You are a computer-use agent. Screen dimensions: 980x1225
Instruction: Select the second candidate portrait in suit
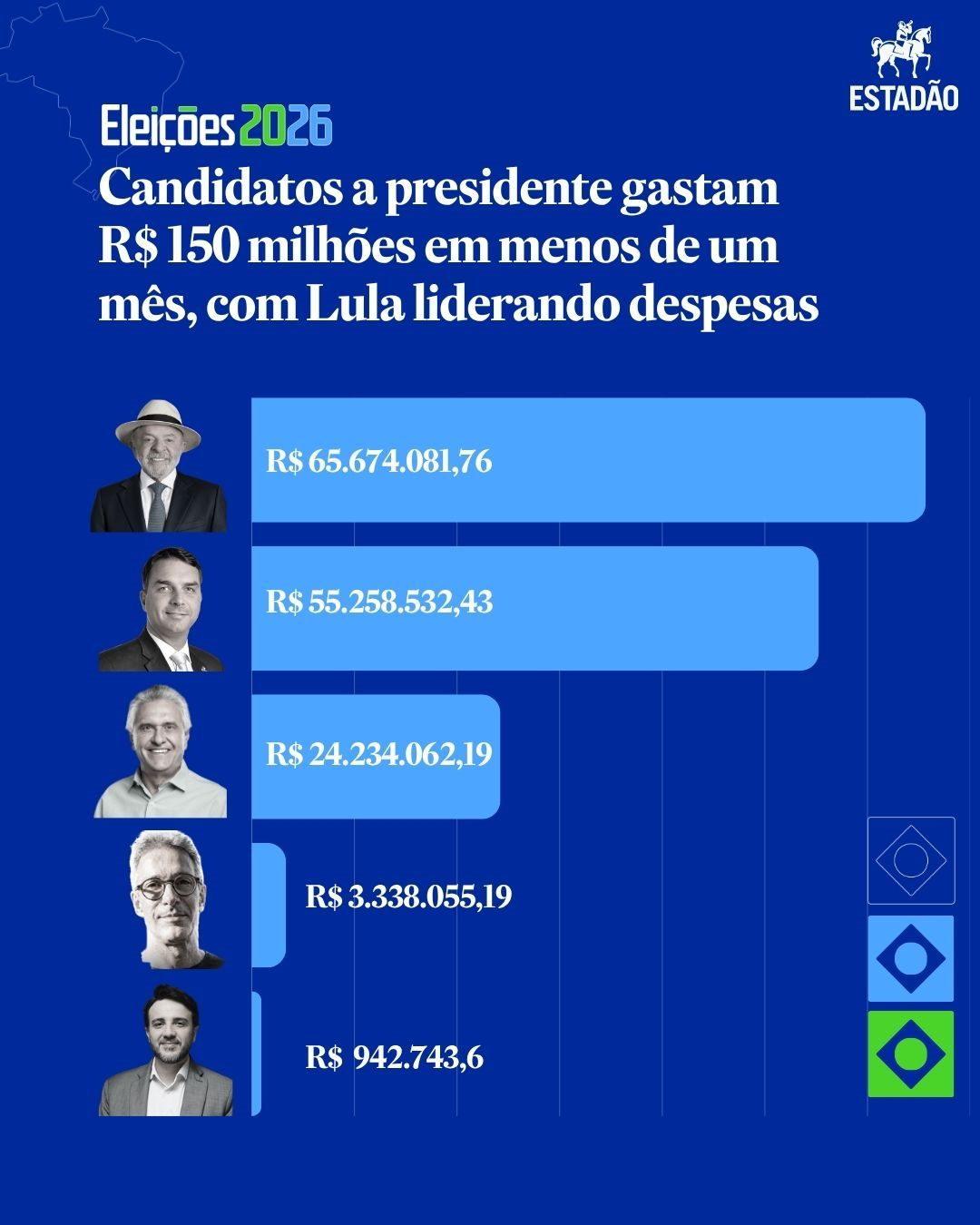pos(162,610)
